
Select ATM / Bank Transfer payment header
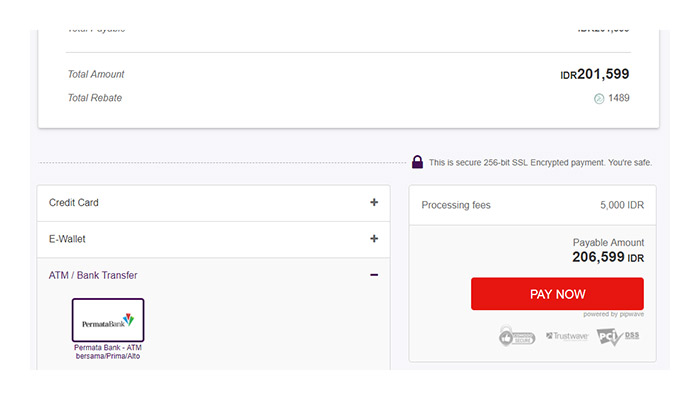[x=93, y=275]
